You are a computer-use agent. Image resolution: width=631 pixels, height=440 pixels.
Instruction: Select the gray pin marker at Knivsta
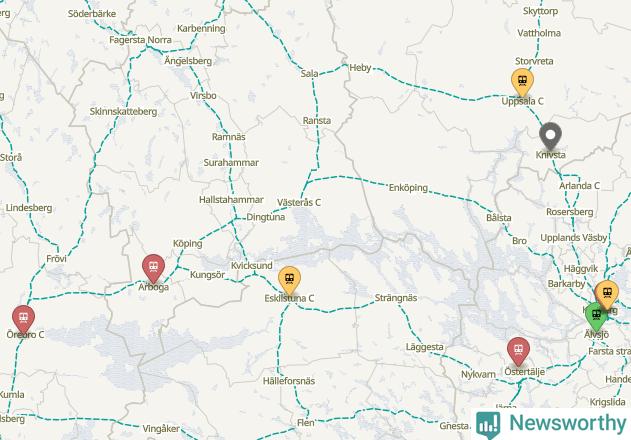(550, 136)
